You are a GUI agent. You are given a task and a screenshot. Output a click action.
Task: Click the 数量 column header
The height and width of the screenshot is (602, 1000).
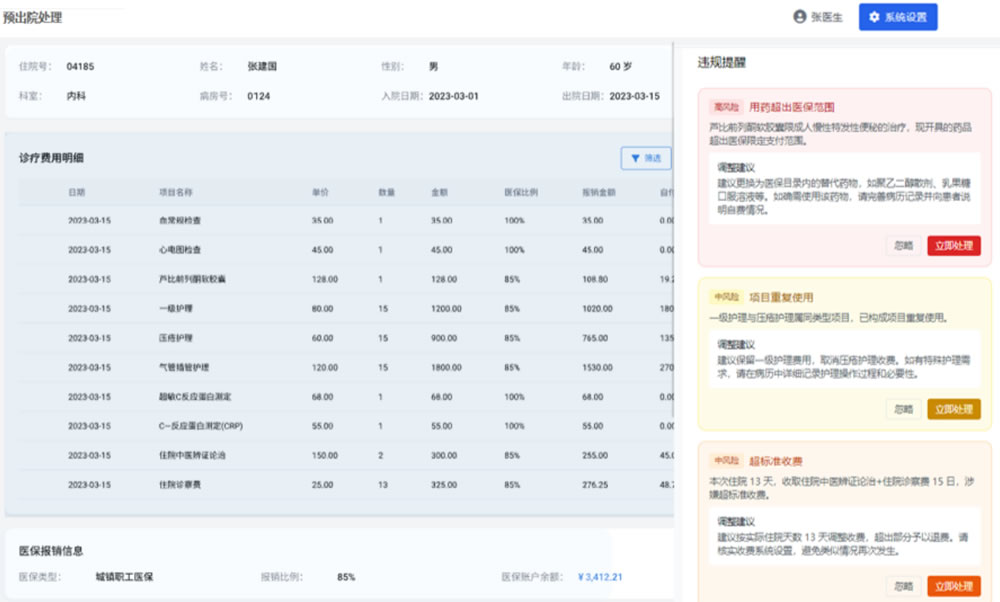click(386, 193)
